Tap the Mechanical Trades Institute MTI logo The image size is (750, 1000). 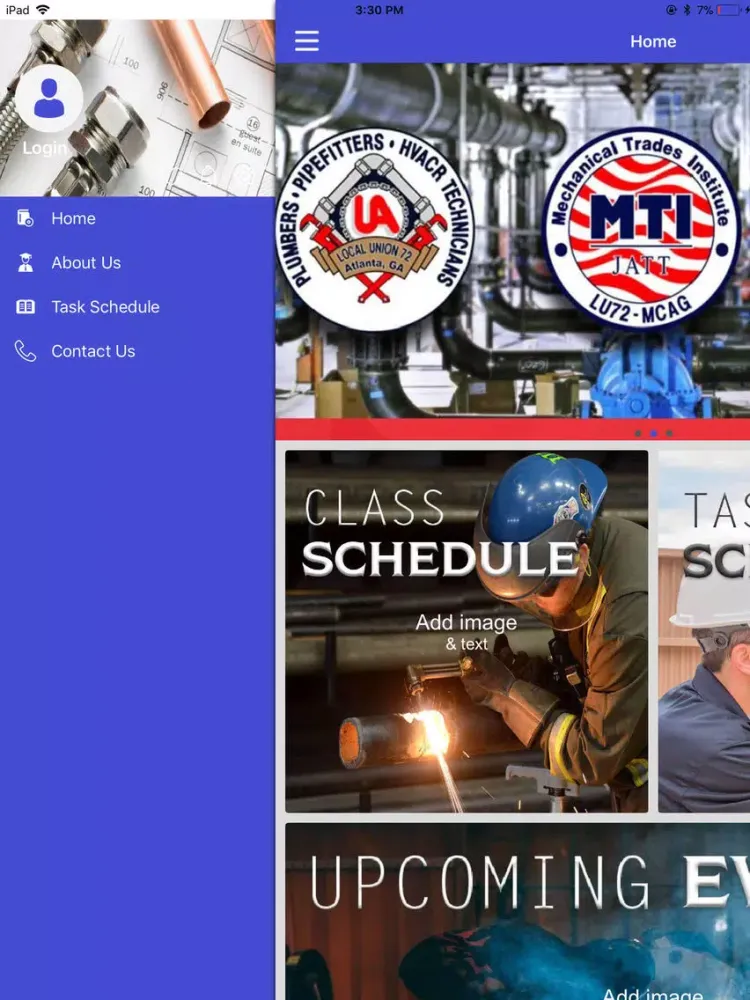coord(641,228)
